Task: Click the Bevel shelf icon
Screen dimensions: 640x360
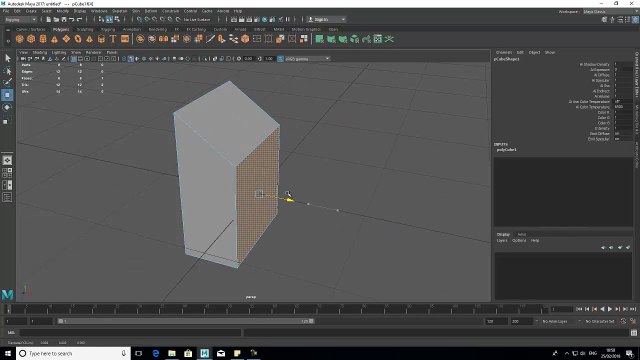Action: coord(245,39)
